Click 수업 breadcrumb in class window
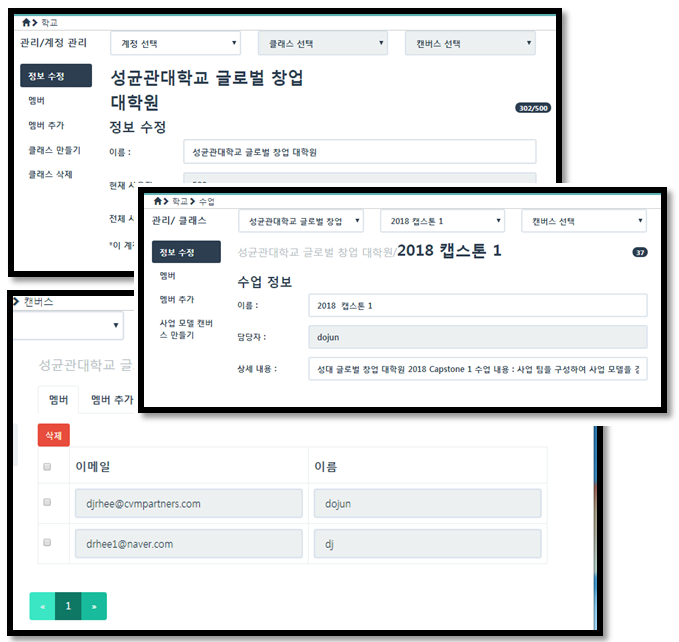The height and width of the screenshot is (642, 679). 207,201
